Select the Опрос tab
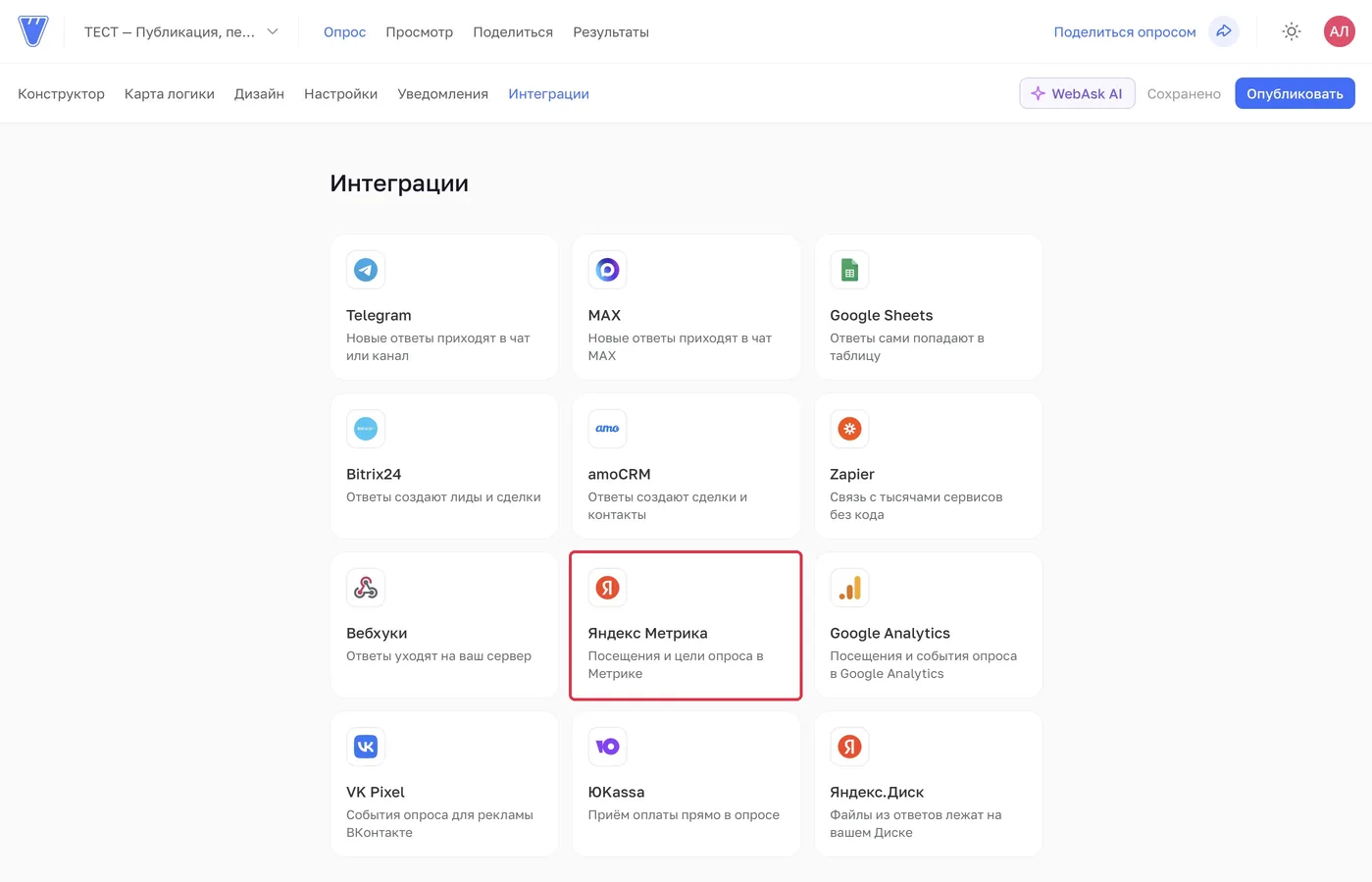 point(344,32)
